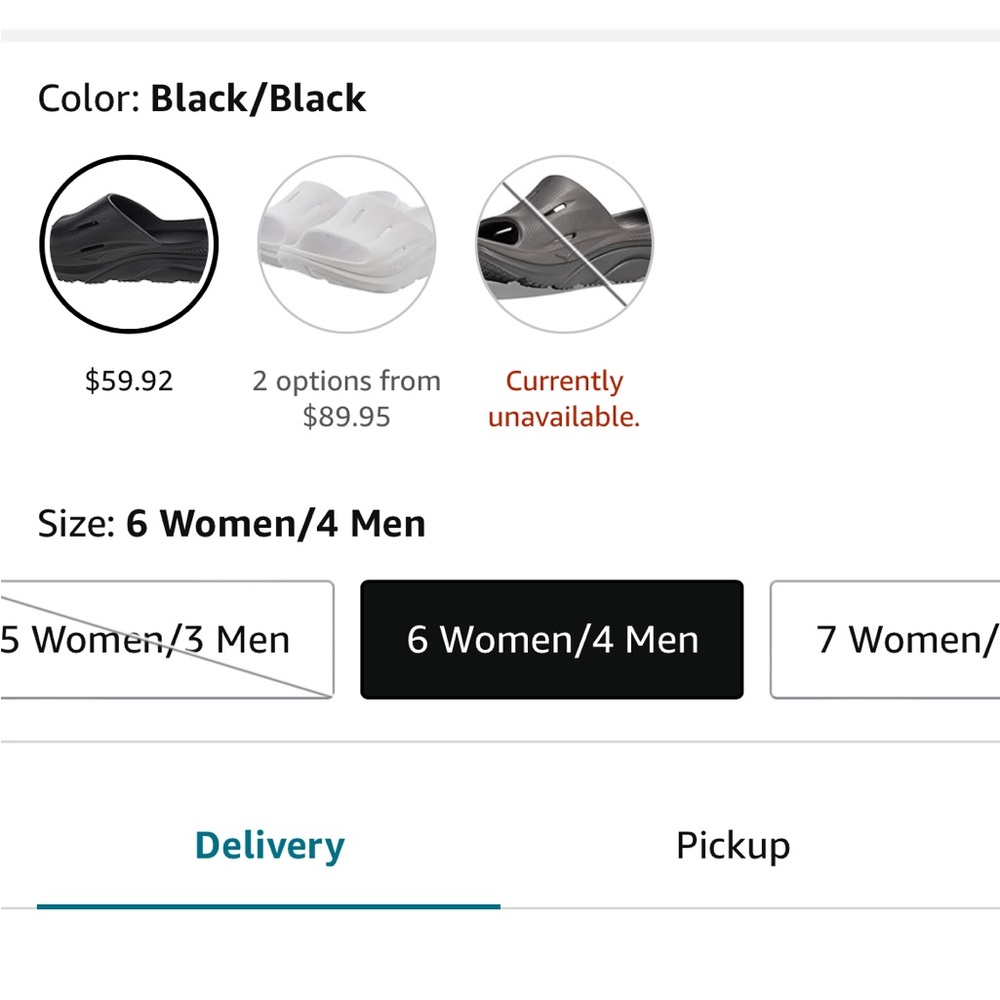1000x1000 pixels.
Task: Click the word 'Size:' label
Action: coord(78,524)
